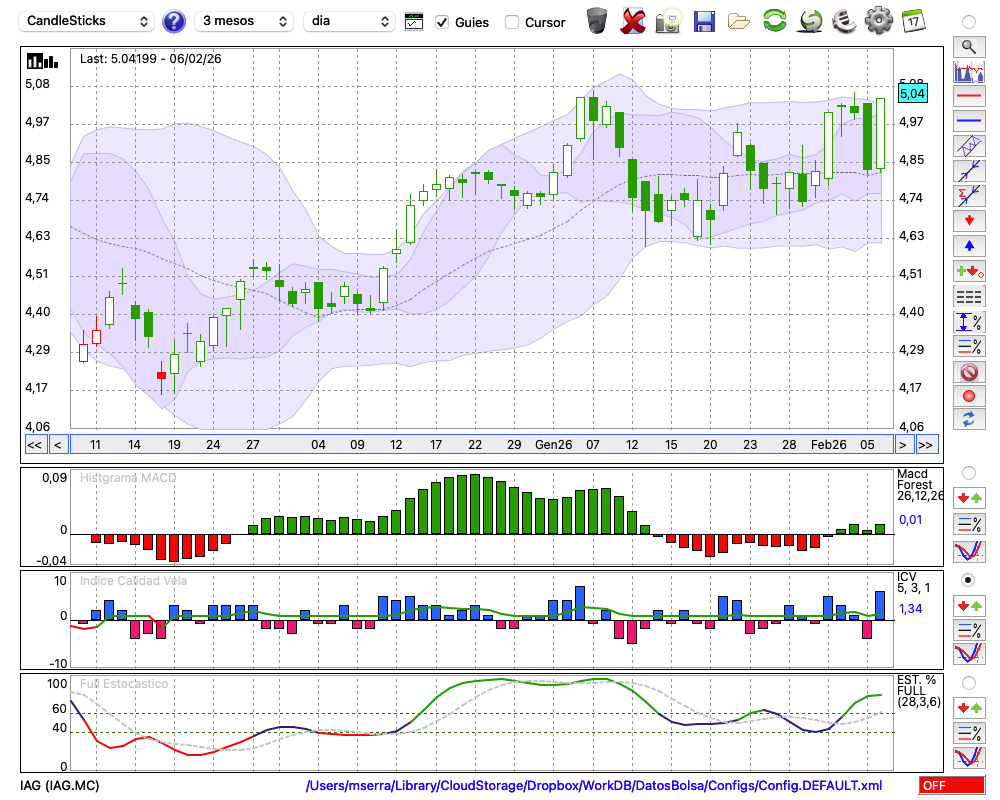The image size is (1000, 800).
Task: Save with the floppy disk icon
Action: point(704,21)
